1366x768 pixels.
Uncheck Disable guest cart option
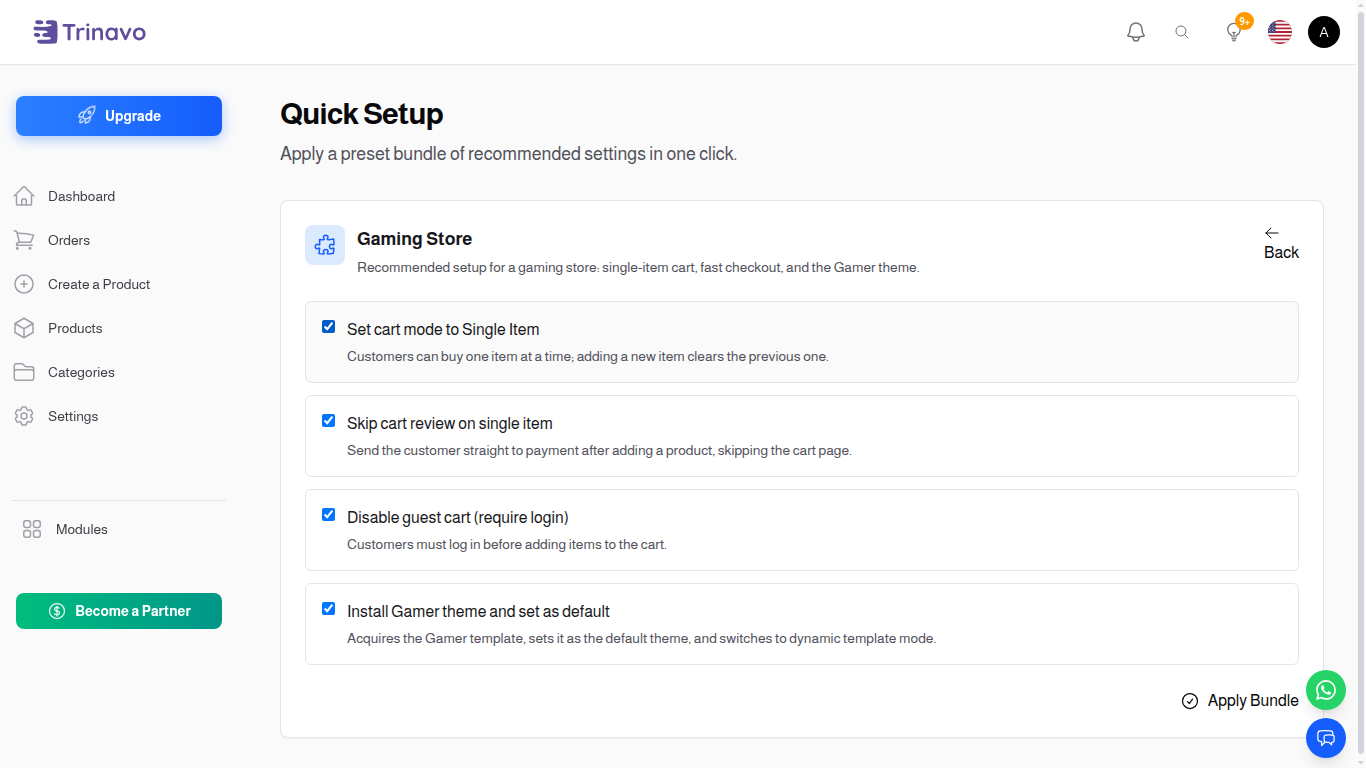(x=328, y=515)
